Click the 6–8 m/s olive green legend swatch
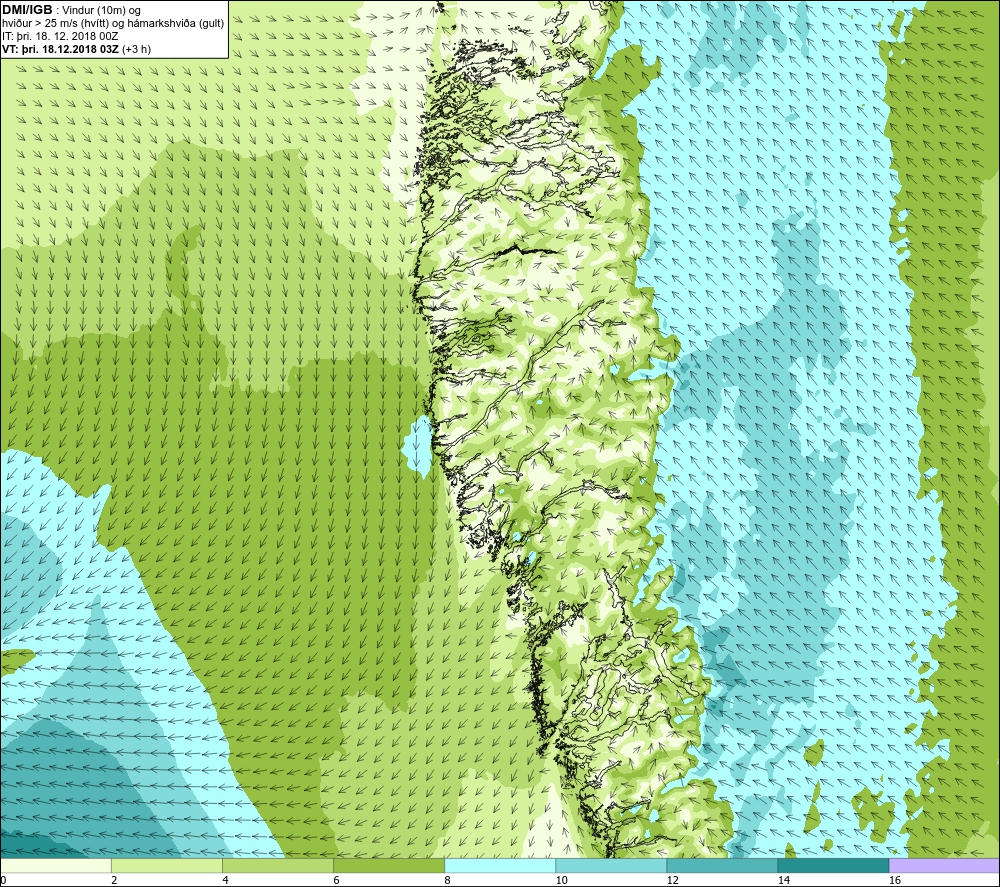Viewport: 1000px width, 887px height. click(x=389, y=865)
